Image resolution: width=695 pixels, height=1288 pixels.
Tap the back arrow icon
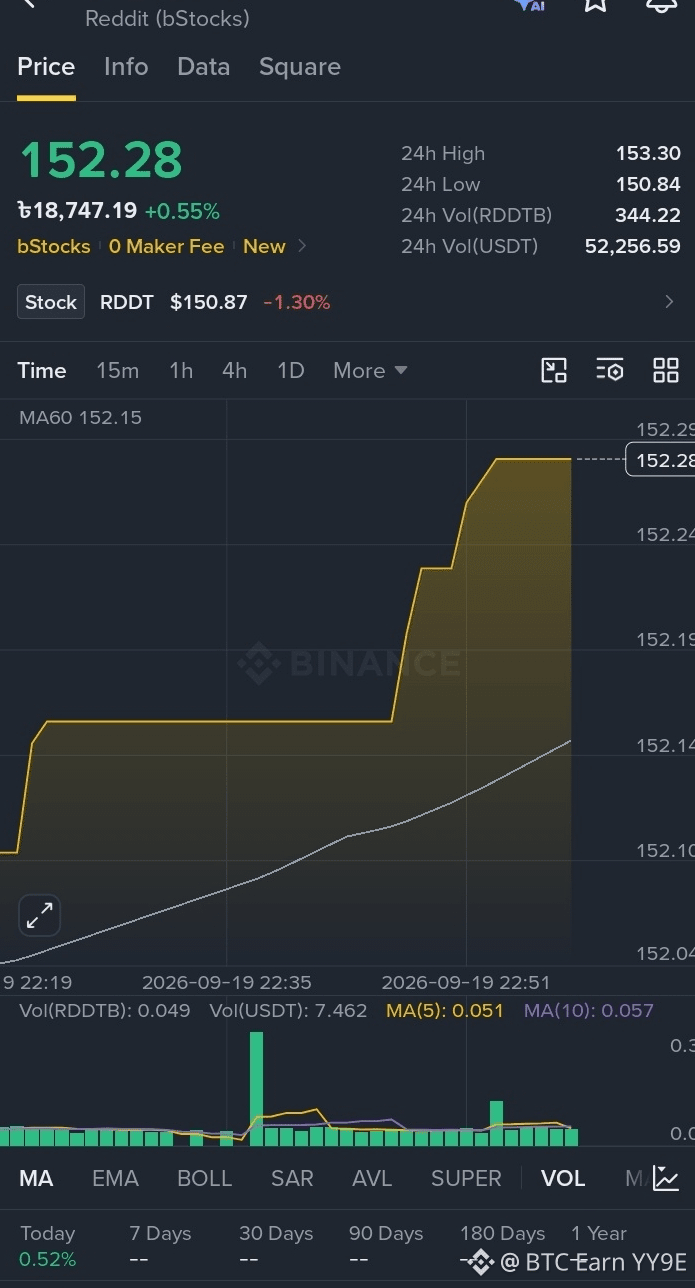28,4
